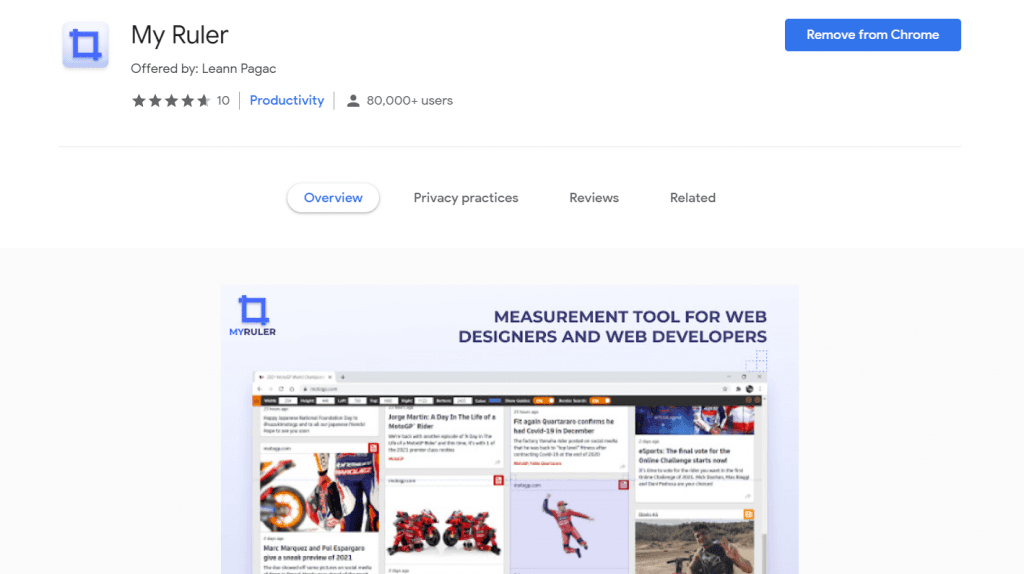Switch to the Privacy practices tab
Screen dimensions: 1024x574
[466, 198]
